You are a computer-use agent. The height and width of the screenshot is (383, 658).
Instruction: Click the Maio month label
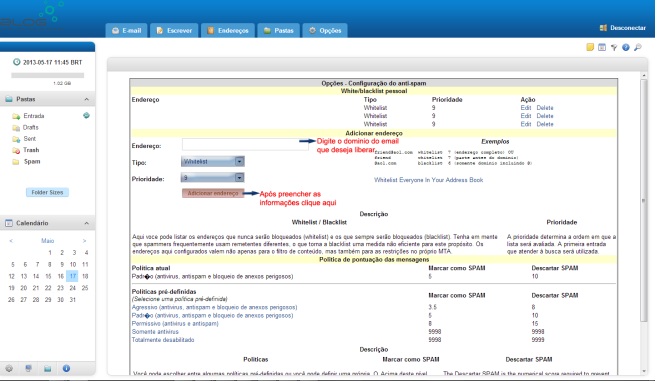coord(47,241)
